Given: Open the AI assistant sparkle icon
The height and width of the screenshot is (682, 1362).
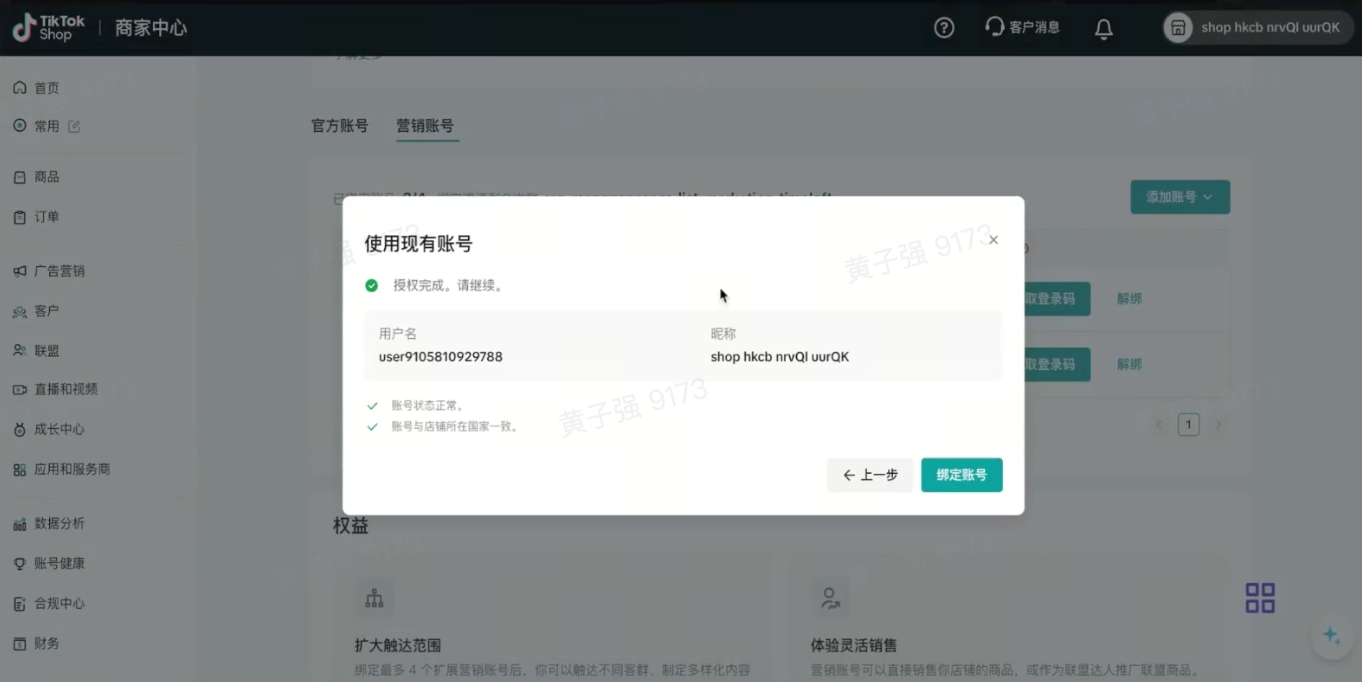Looking at the screenshot, I should (x=1331, y=635).
